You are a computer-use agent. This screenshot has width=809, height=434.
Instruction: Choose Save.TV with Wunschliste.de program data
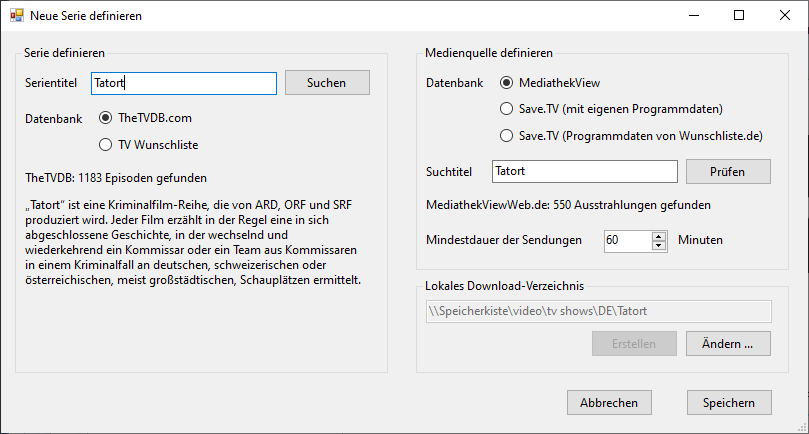tap(506, 135)
